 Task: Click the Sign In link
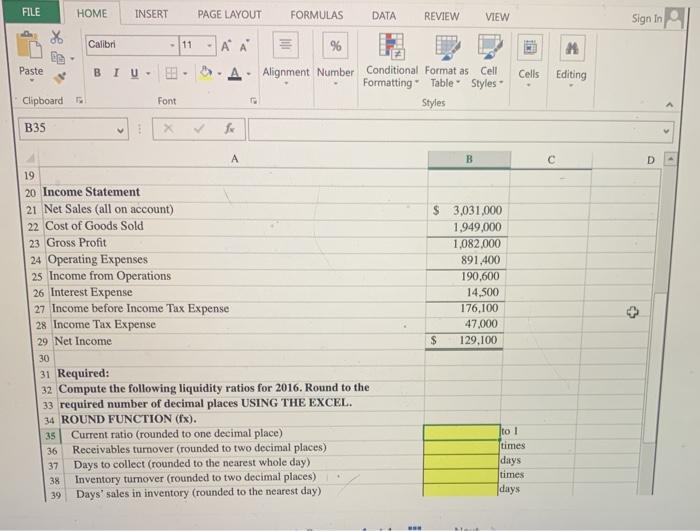point(646,19)
